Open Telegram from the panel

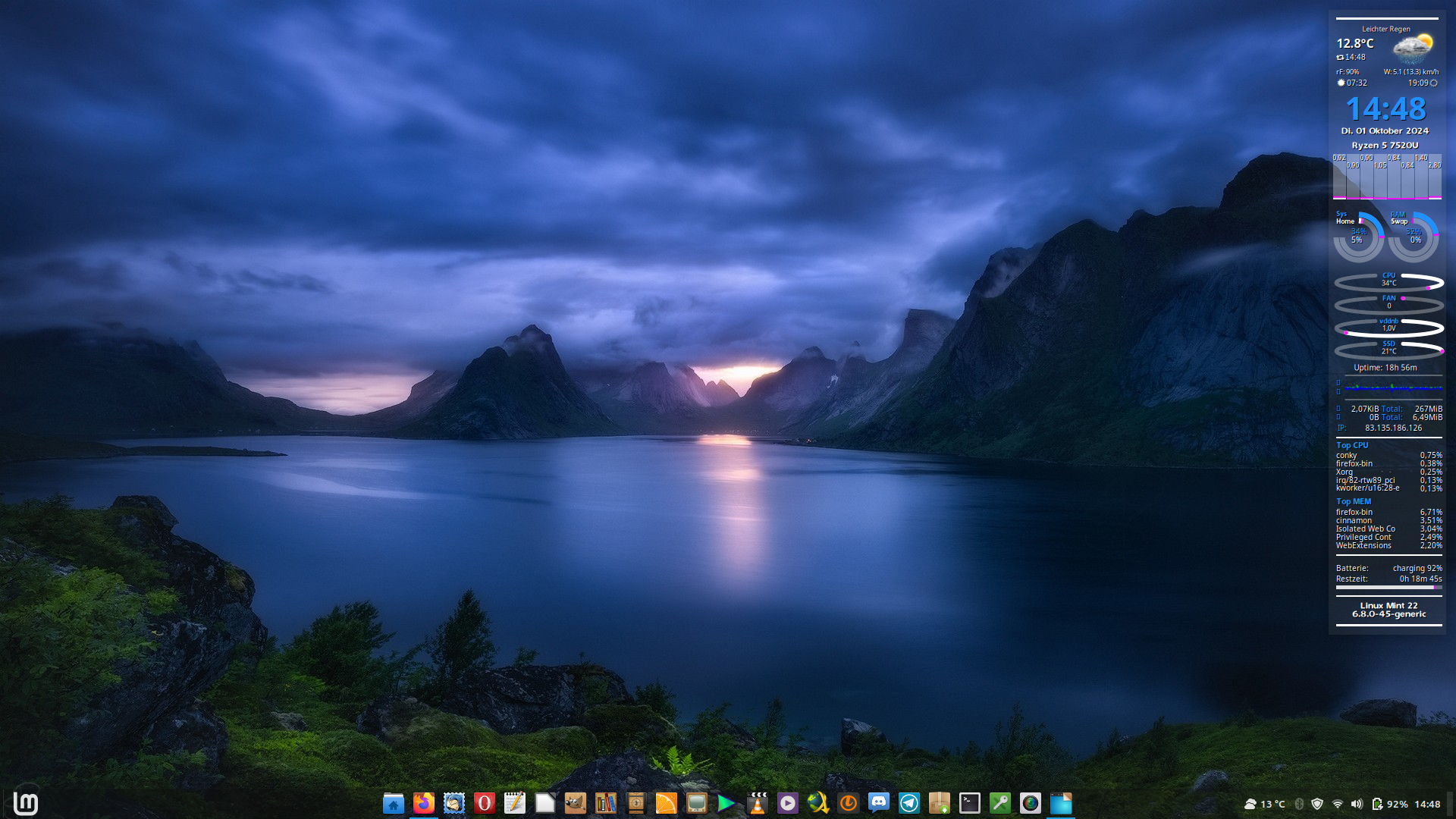click(x=908, y=803)
